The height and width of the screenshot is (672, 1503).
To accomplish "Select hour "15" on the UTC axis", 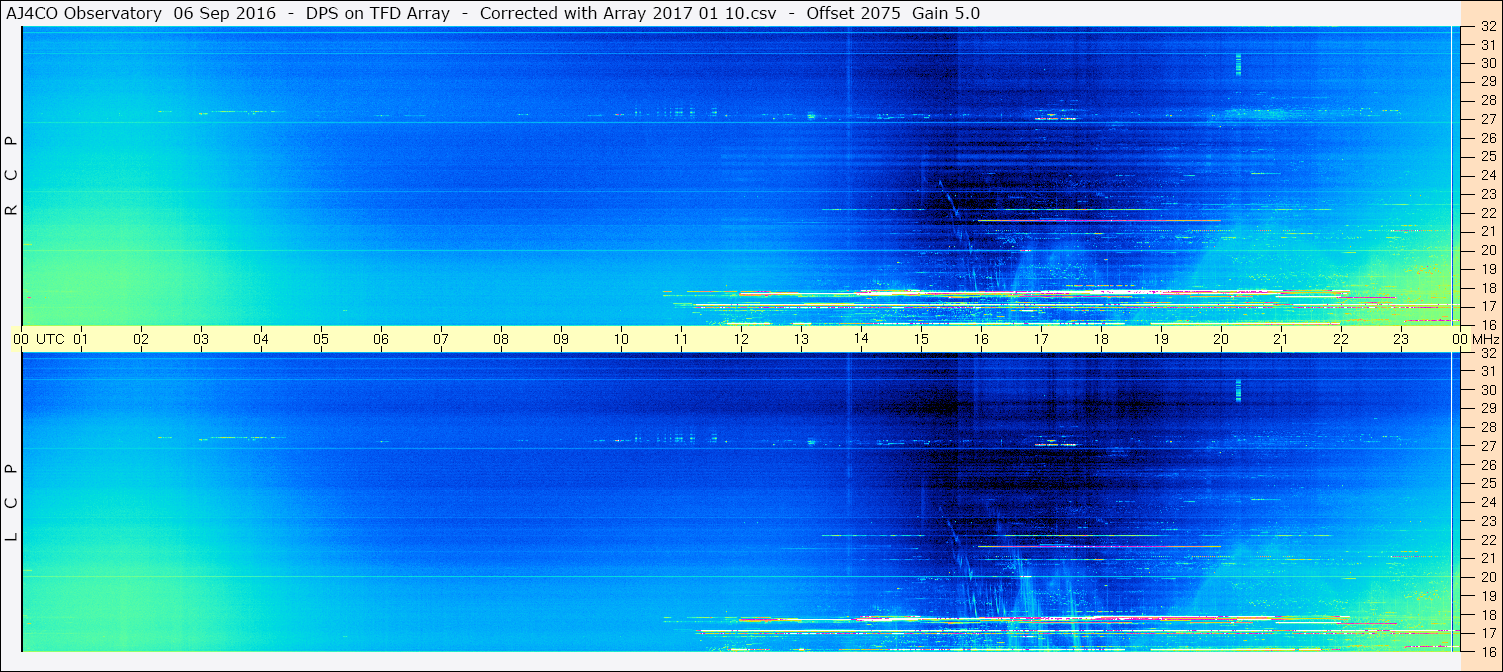I will point(921,339).
